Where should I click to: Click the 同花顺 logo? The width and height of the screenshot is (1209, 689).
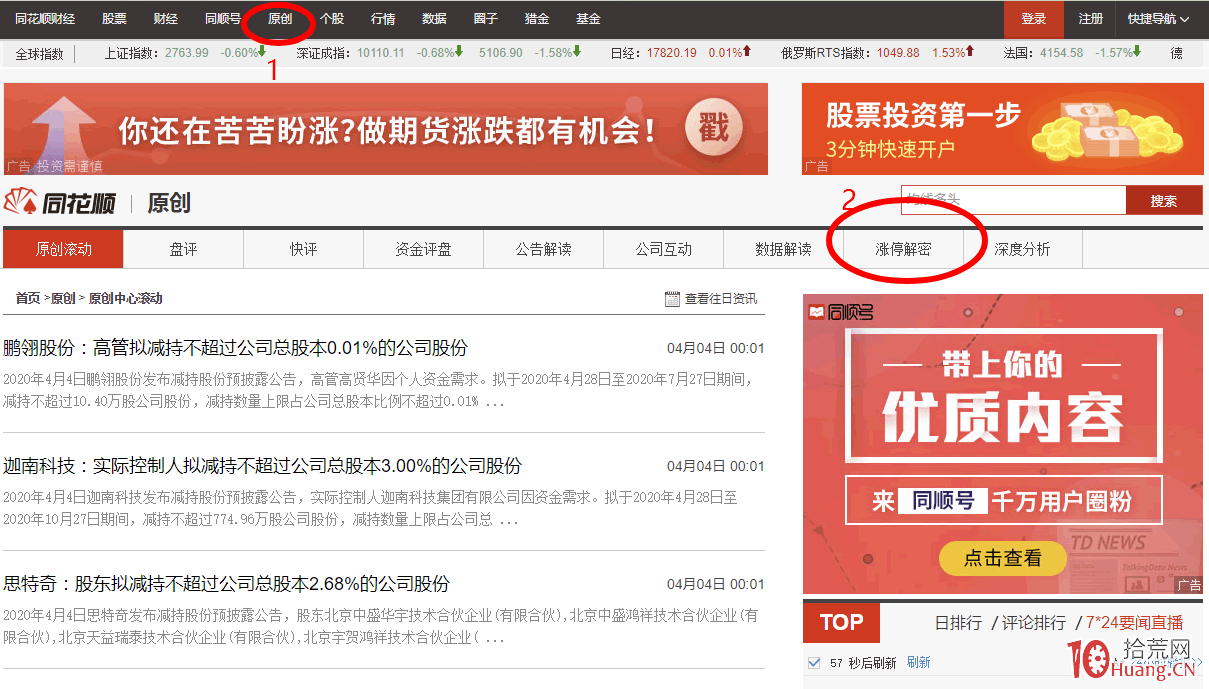click(x=60, y=203)
